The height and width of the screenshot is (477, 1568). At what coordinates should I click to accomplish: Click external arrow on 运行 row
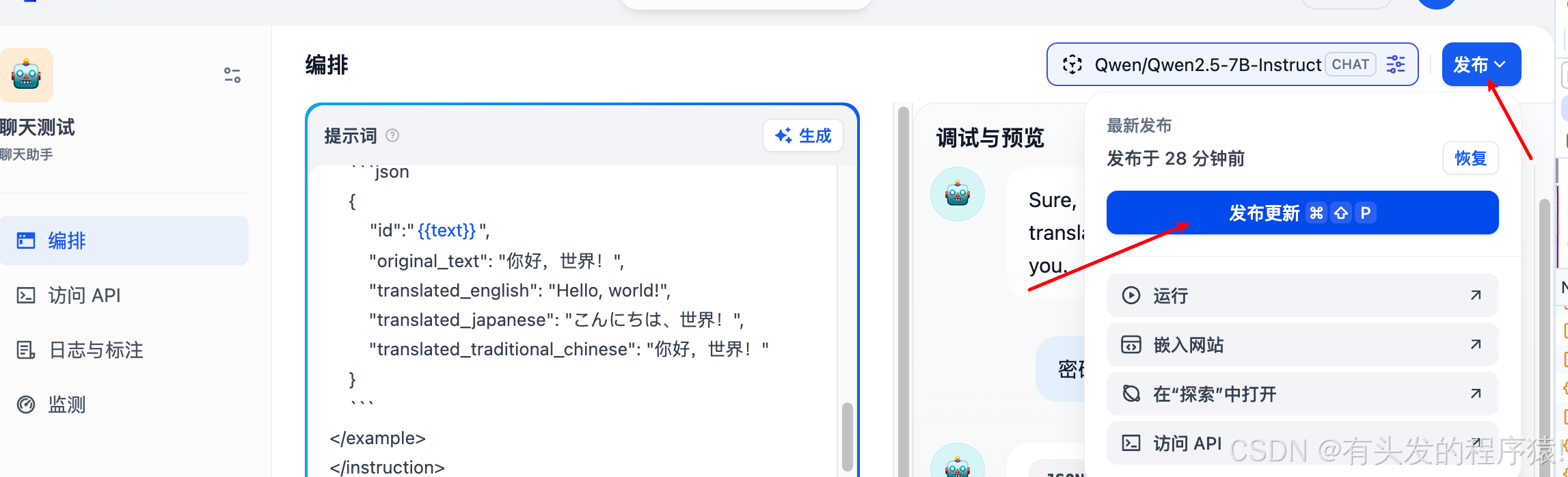(x=1476, y=295)
